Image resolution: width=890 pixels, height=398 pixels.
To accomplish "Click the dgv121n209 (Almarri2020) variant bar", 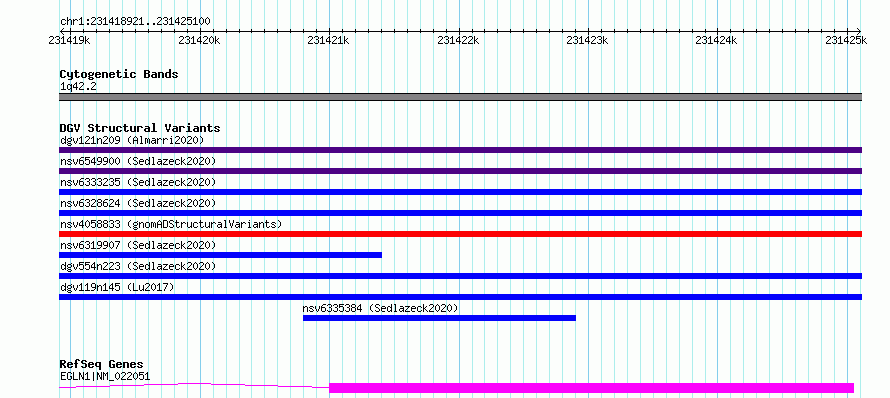I will pyautogui.click(x=460, y=150).
